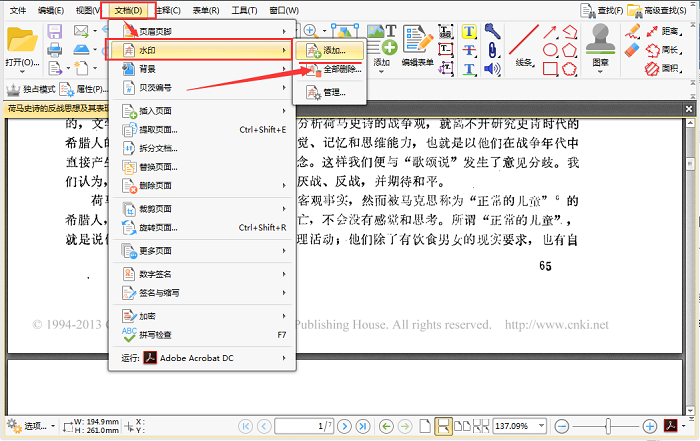Click the Scan scanner icon

pos(81,49)
